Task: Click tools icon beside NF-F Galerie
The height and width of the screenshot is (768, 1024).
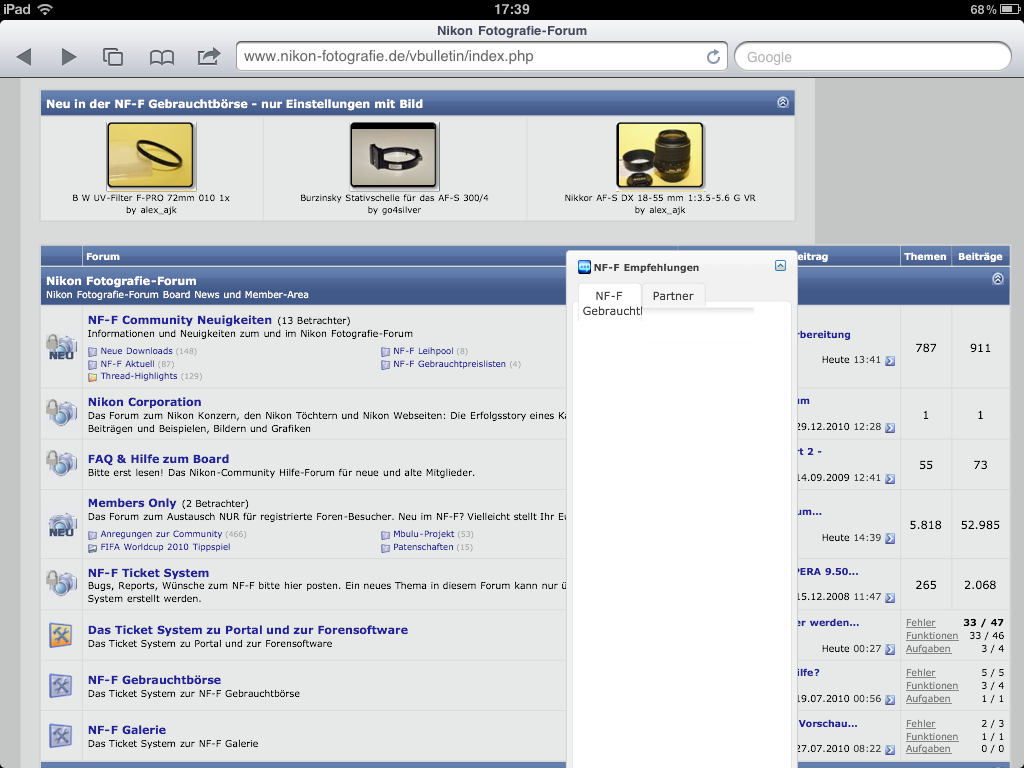Action: [x=61, y=736]
